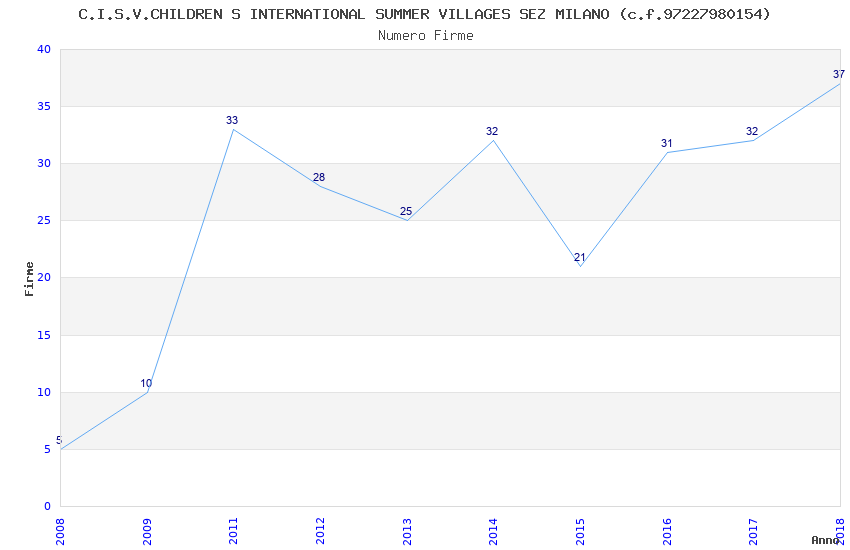Click the data point labeled 31
The height and width of the screenshot is (550, 850).
pos(667,152)
